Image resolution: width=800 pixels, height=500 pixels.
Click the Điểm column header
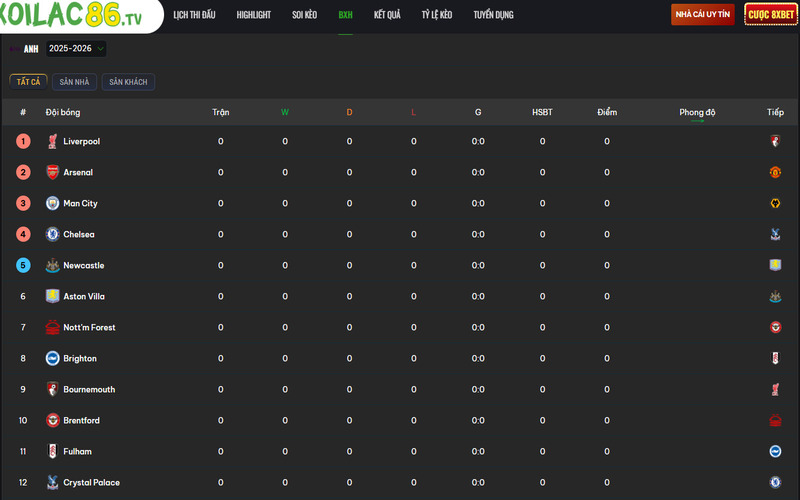(x=607, y=112)
